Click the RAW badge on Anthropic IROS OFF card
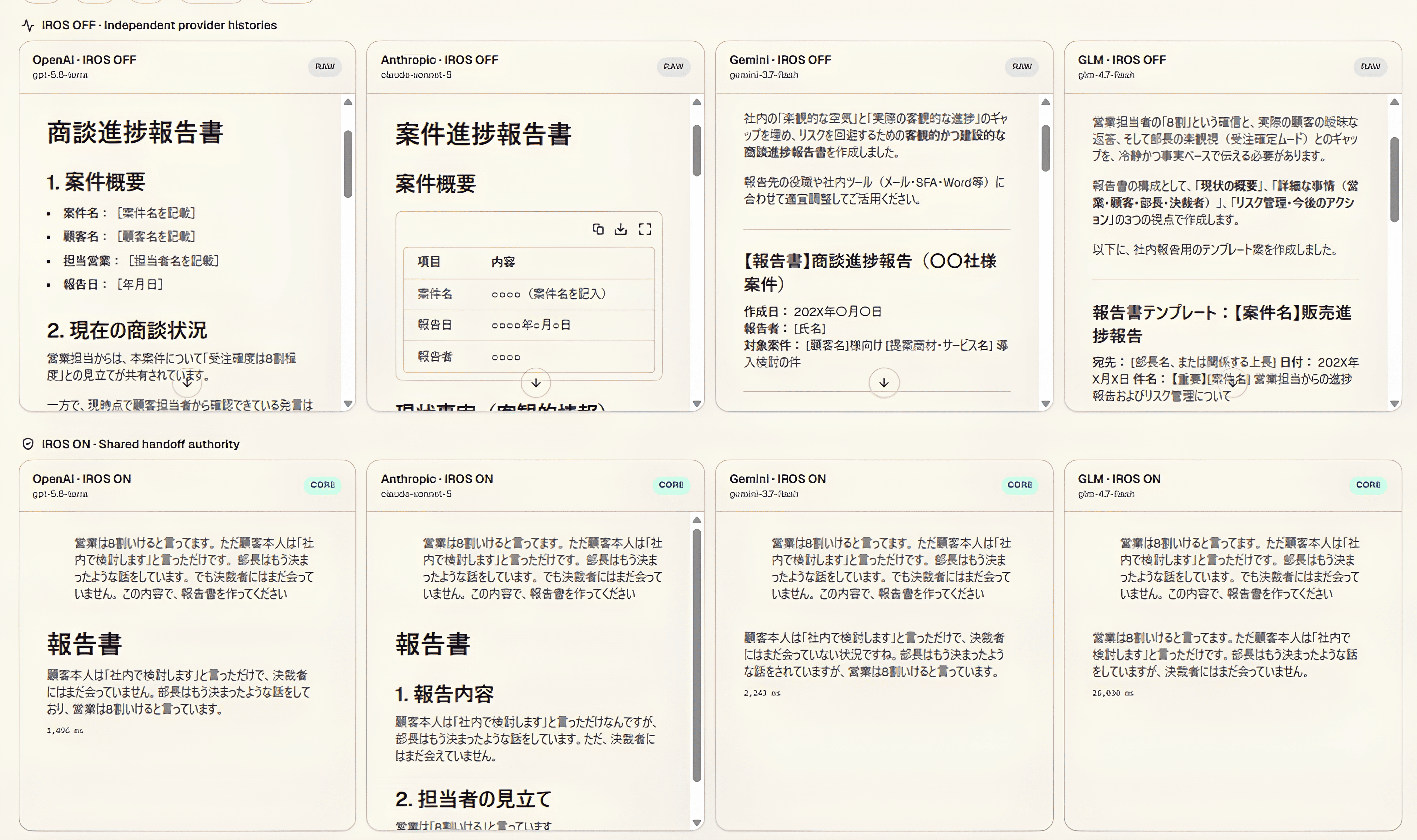Viewport: 1417px width, 840px height. tap(673, 66)
